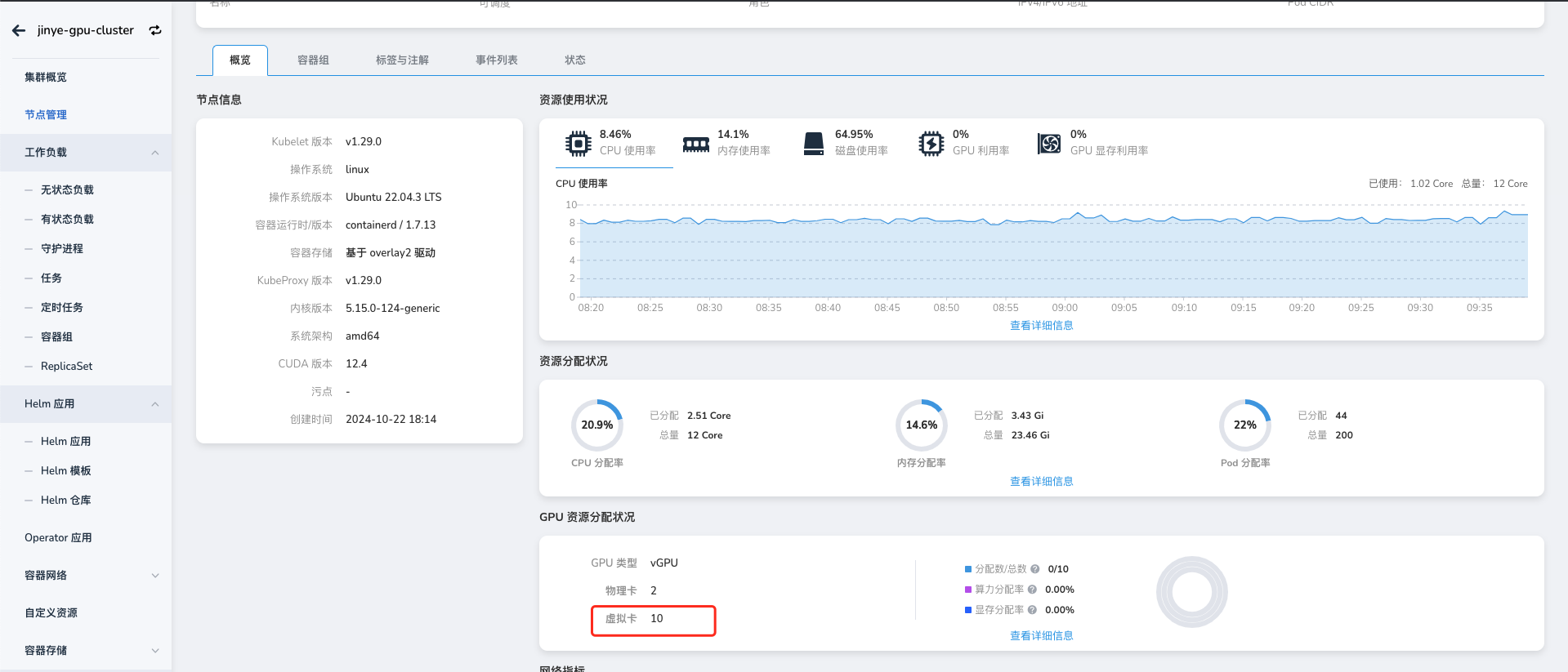The width and height of the screenshot is (1568, 672).
Task: Click the back arrow beside jinye-gpu-cluster
Action: [19, 30]
